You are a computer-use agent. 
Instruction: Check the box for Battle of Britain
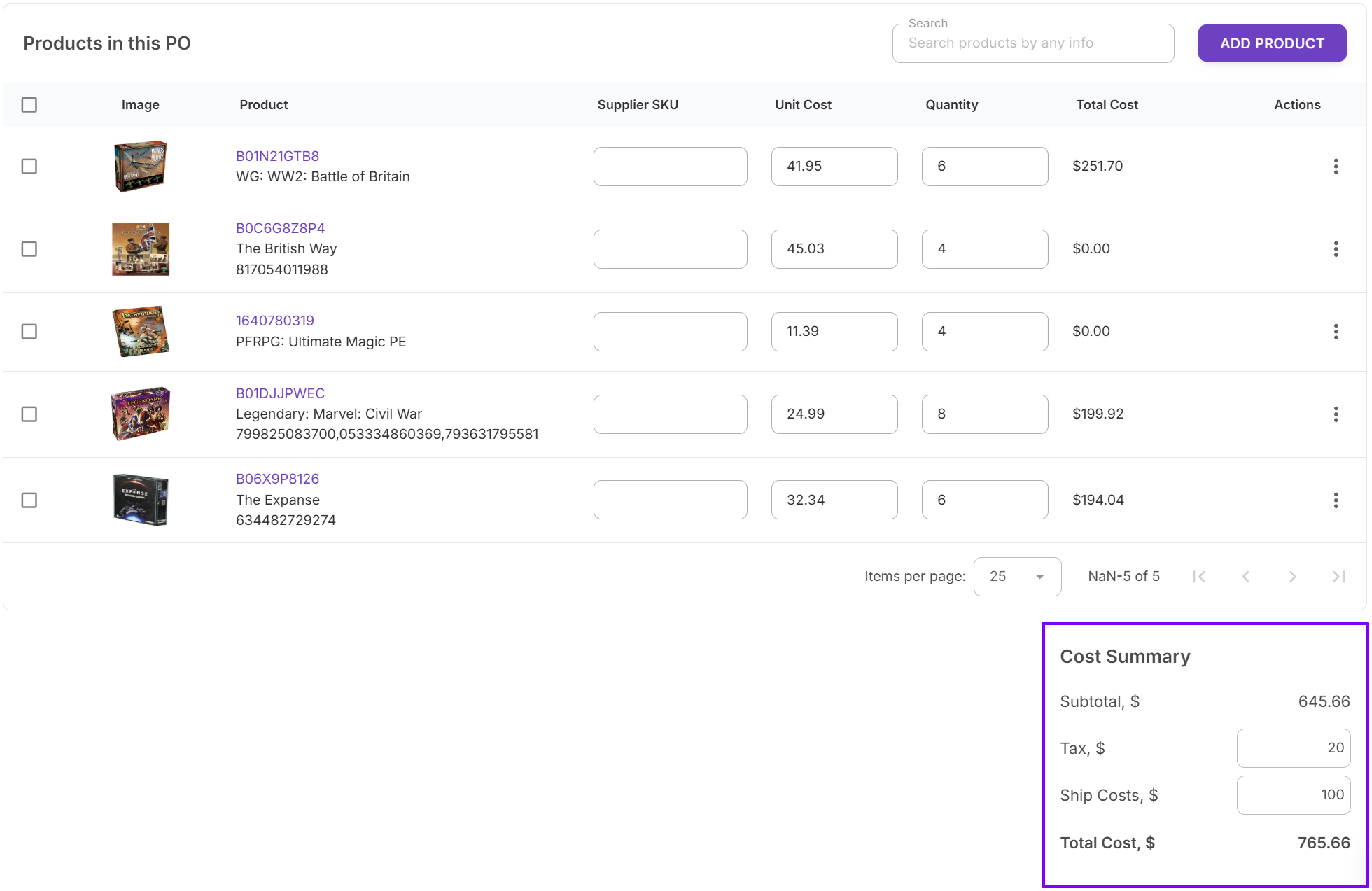tap(29, 167)
